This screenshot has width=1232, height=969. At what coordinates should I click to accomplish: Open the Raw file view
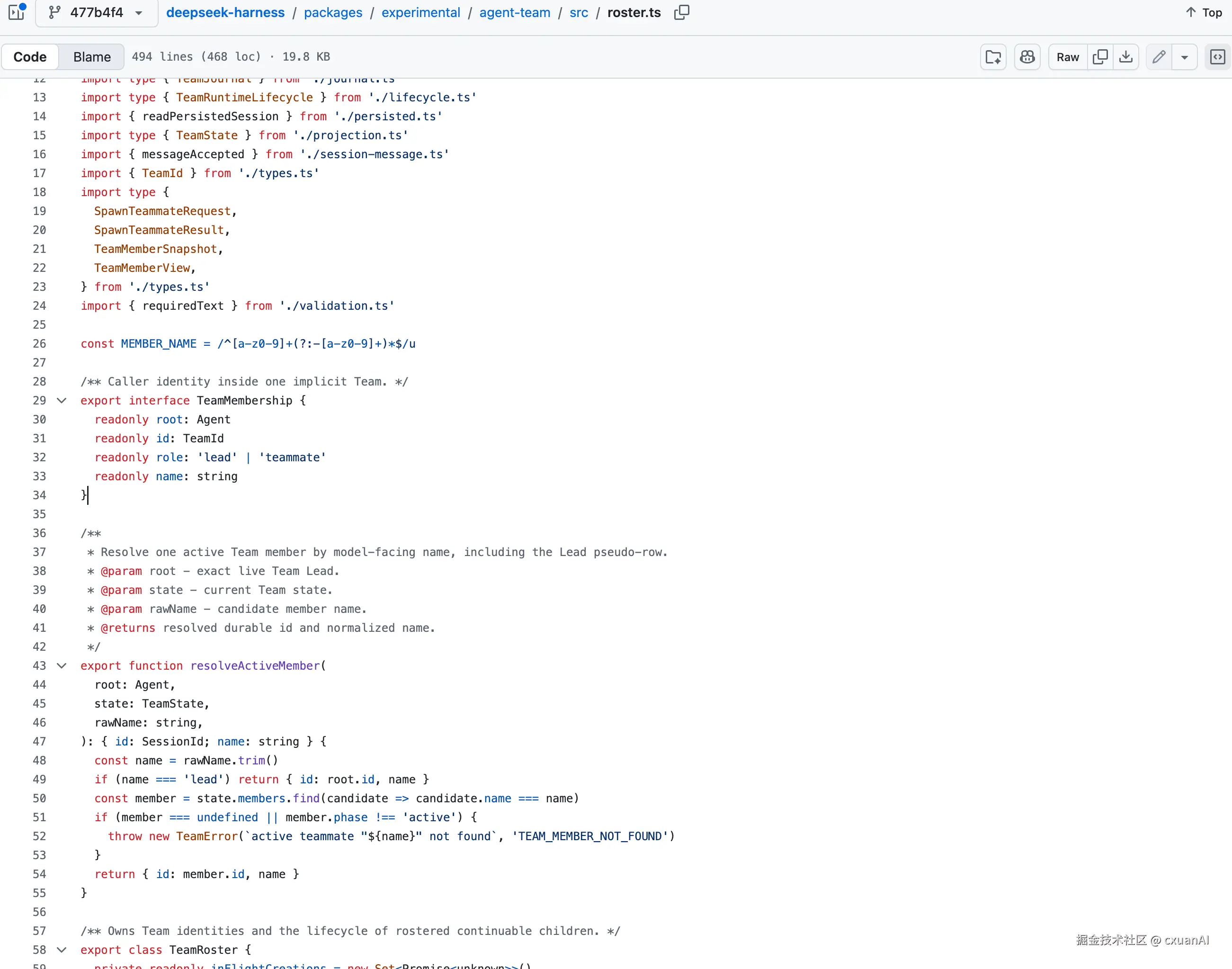point(1068,57)
